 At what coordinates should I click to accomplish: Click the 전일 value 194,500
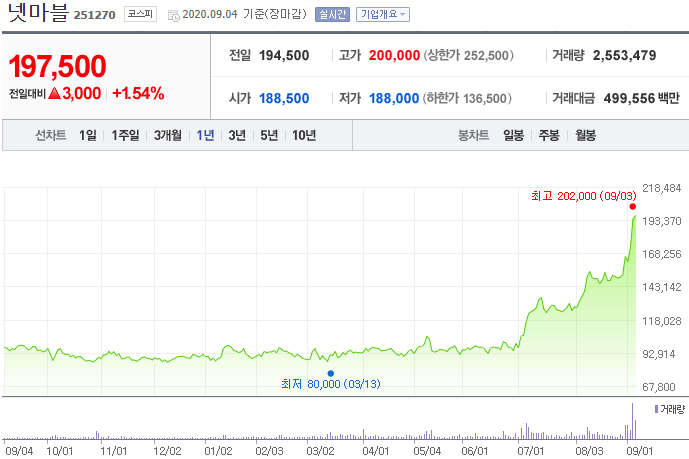(284, 55)
